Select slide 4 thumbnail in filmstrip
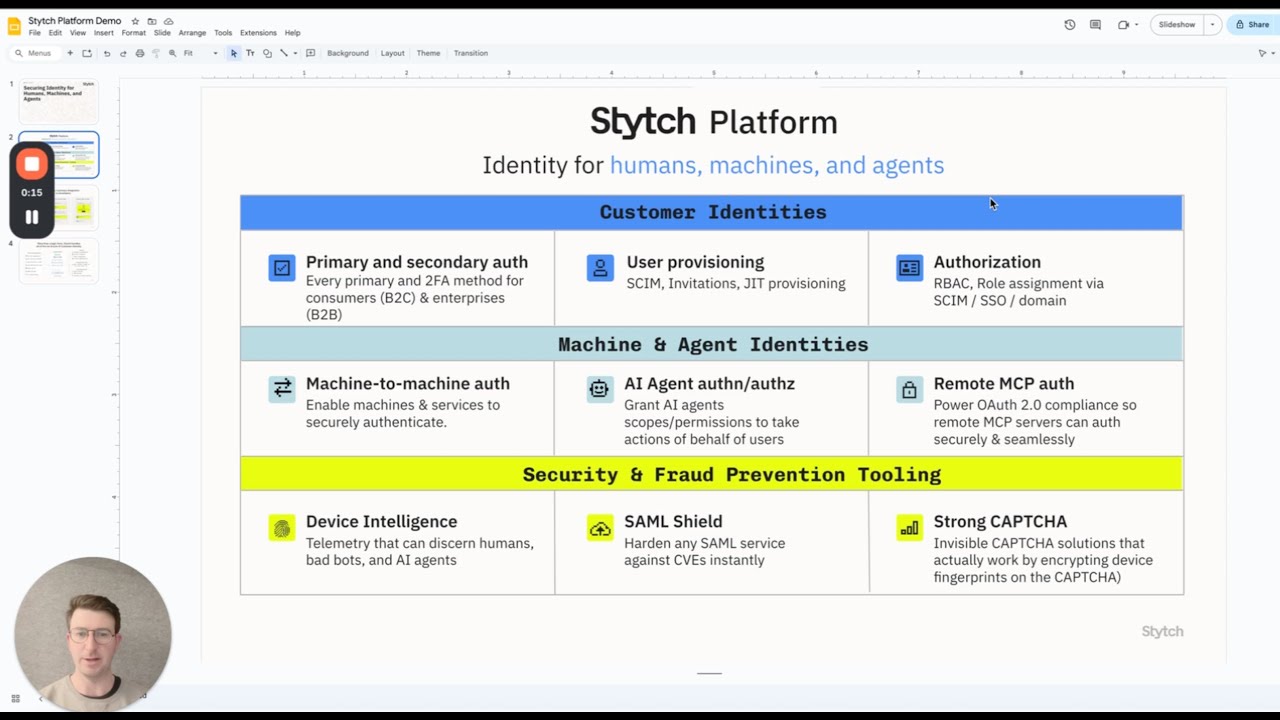Screen dimensions: 1280x720 click(x=59, y=261)
